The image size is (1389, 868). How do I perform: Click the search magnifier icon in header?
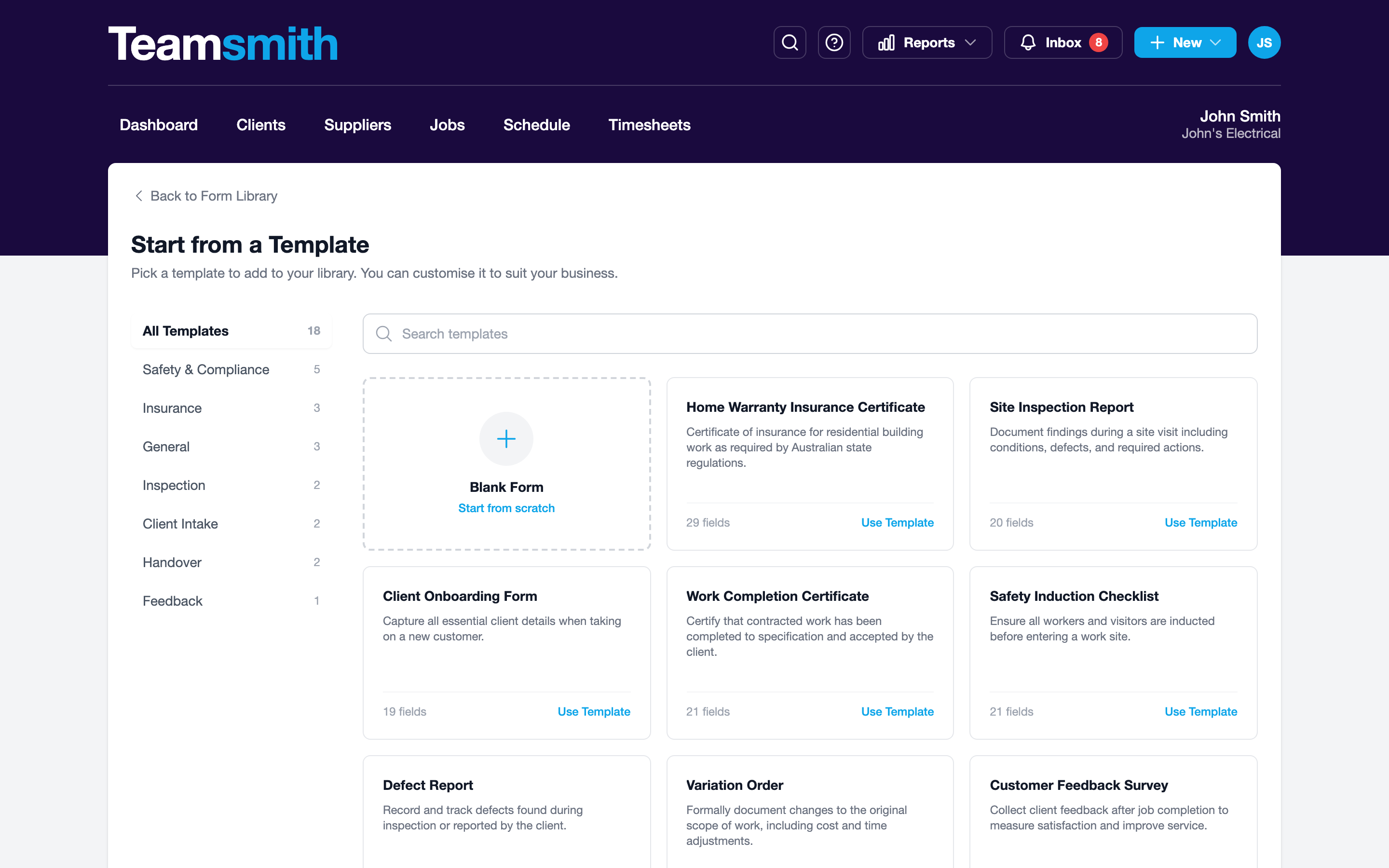(x=790, y=42)
